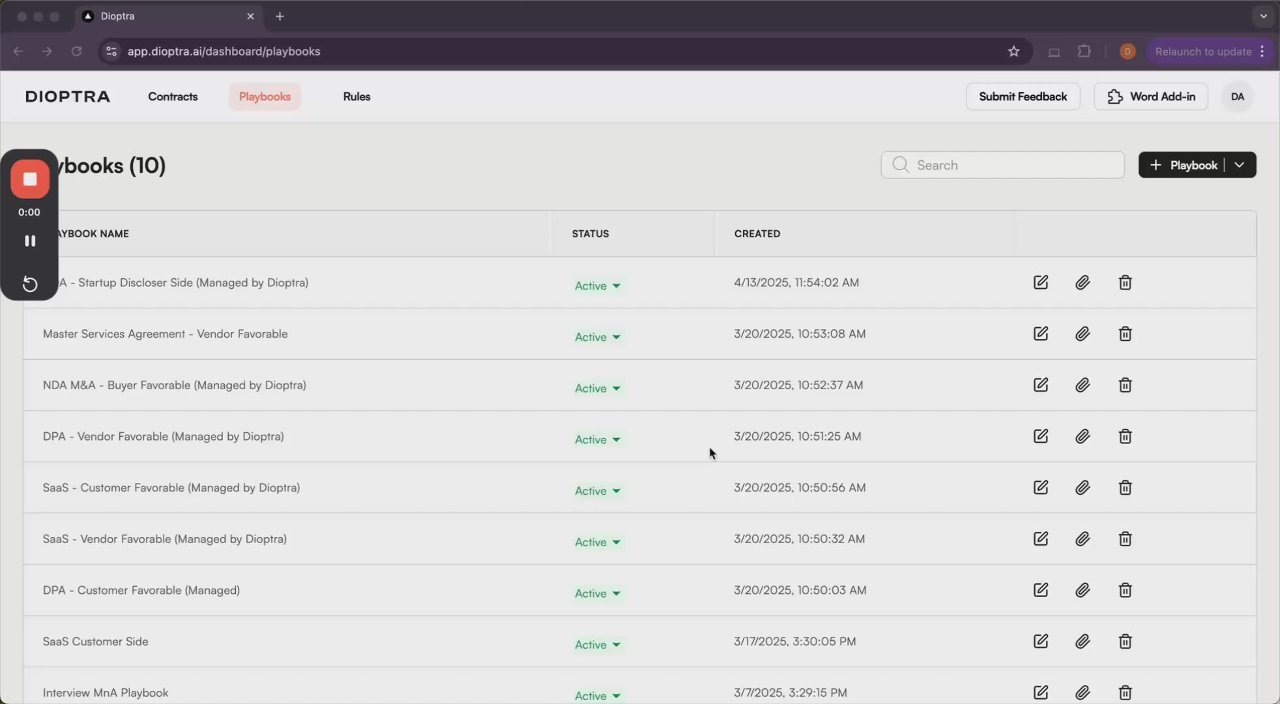Open status dropdown for SaaS Customer Side

tap(598, 645)
